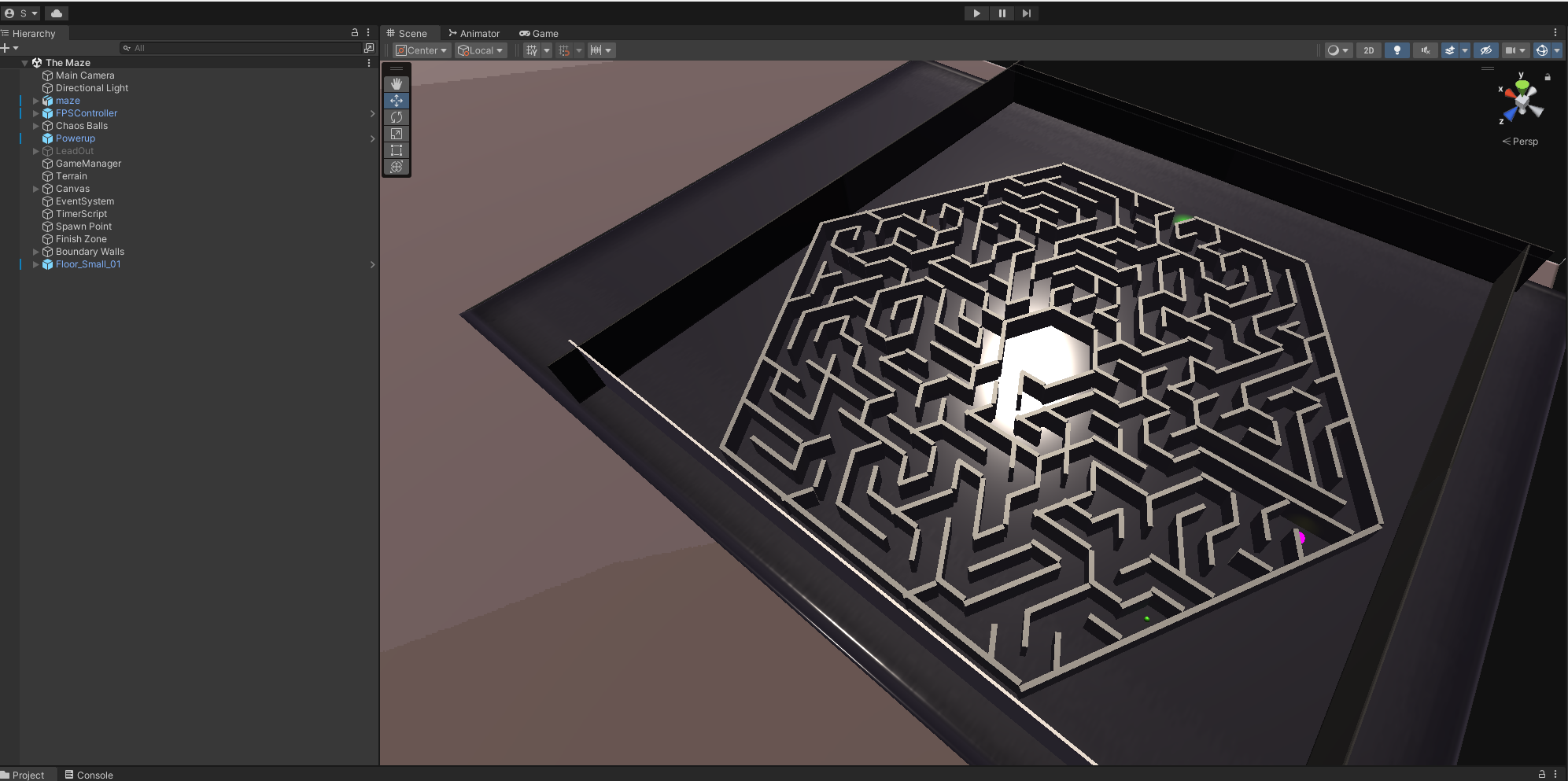Screen dimensions: 1568x781
Task: Toggle the scene visibility crossed-eye button
Action: (x=1485, y=50)
